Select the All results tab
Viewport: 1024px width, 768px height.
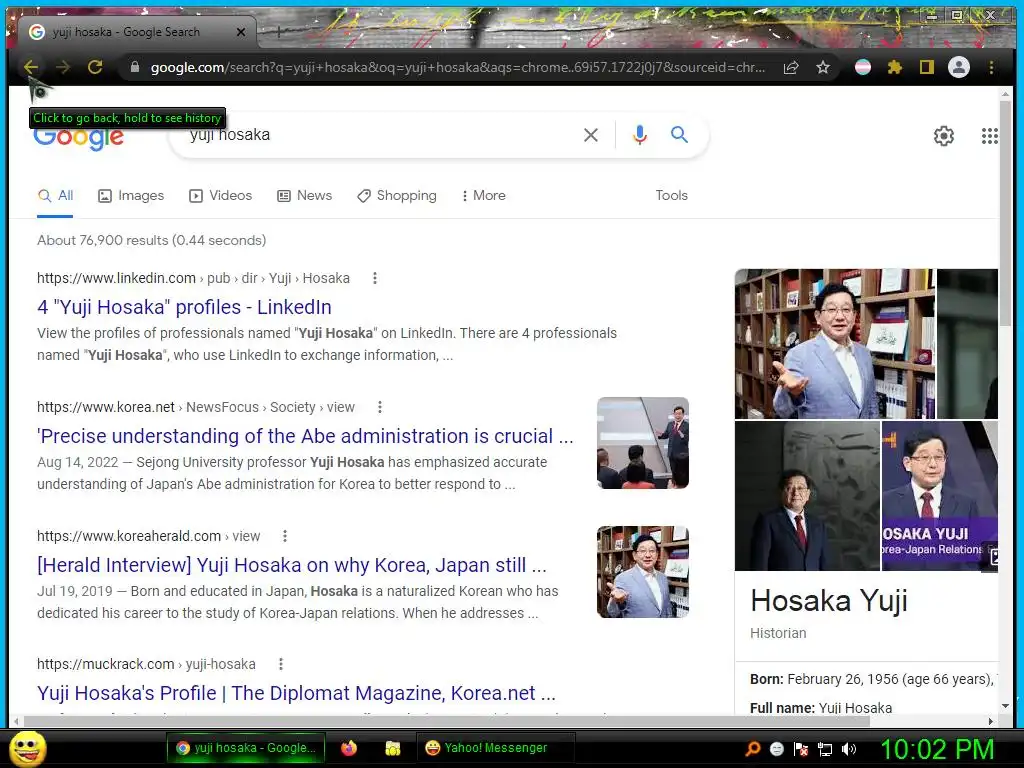click(56, 195)
